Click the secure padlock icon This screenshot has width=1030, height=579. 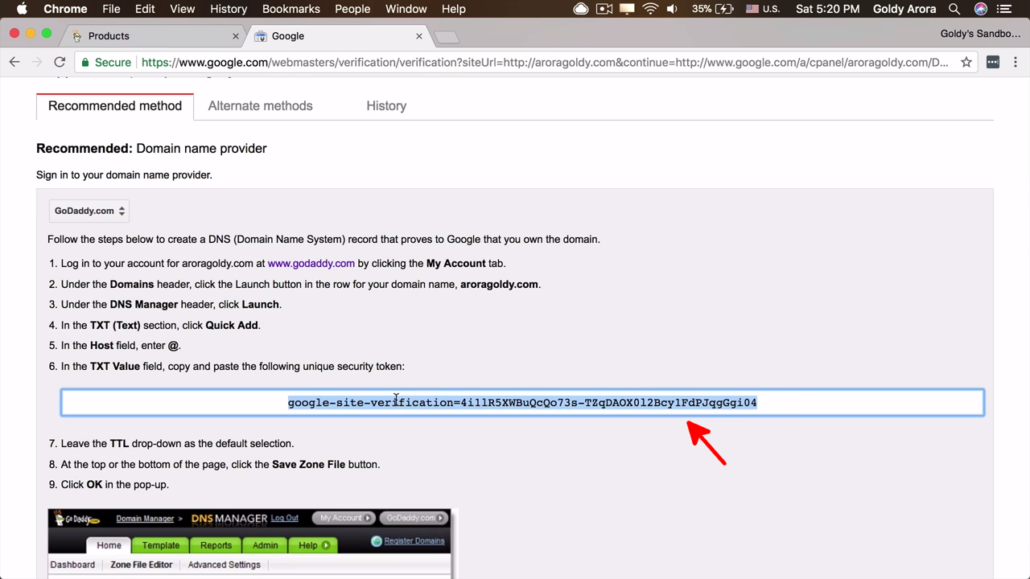coord(85,62)
